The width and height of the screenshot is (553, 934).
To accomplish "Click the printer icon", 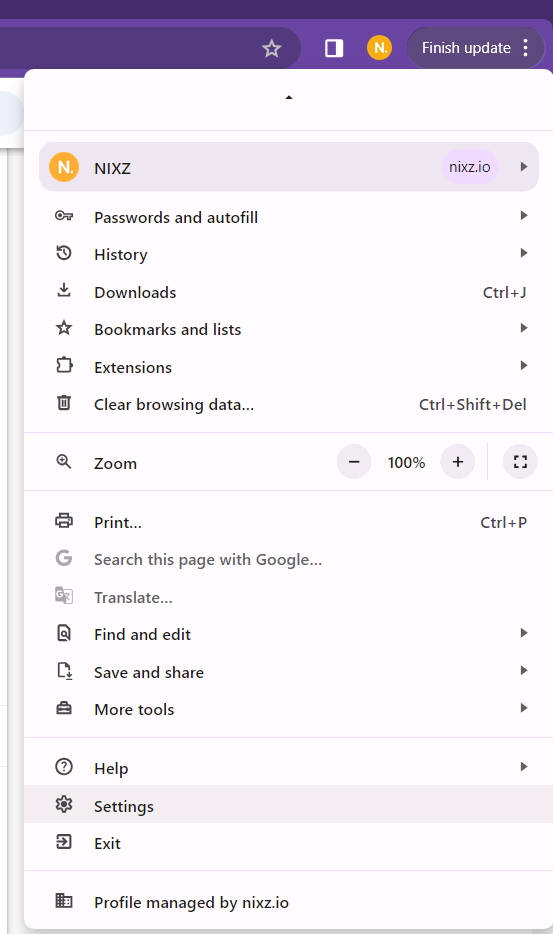I will pyautogui.click(x=64, y=521).
